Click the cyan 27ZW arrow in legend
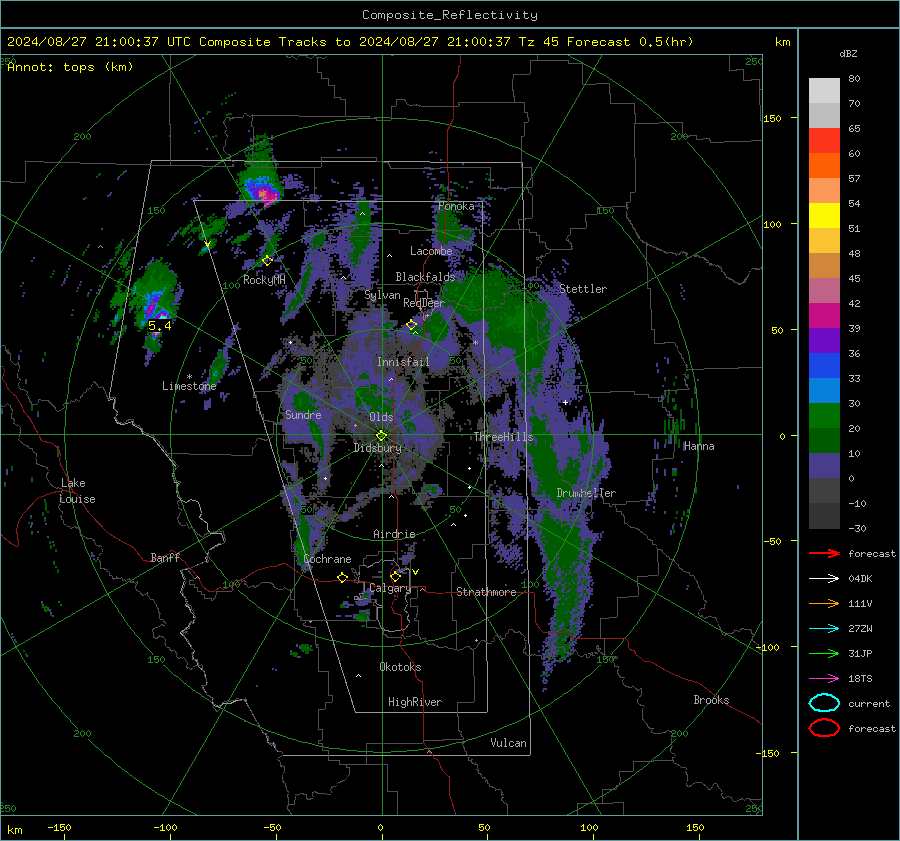The width and height of the screenshot is (900, 841). click(824, 628)
